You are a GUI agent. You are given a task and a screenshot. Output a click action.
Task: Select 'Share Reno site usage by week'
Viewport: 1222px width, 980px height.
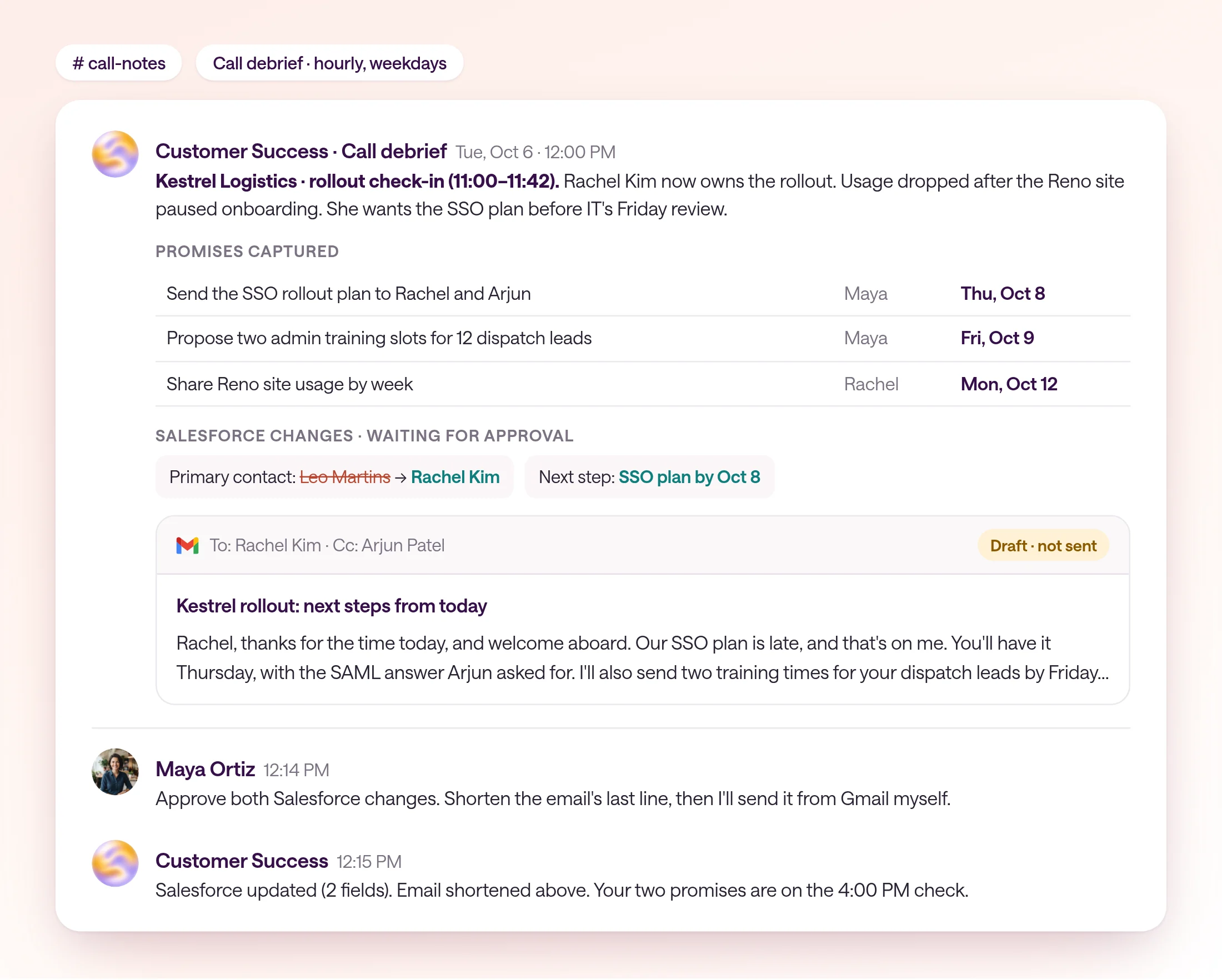pyautogui.click(x=289, y=384)
